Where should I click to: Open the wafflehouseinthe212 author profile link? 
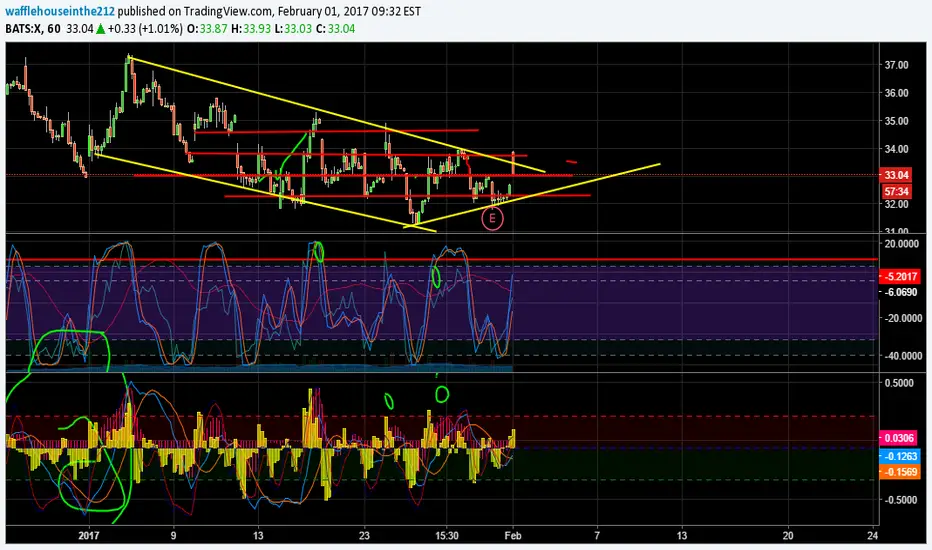click(60, 11)
